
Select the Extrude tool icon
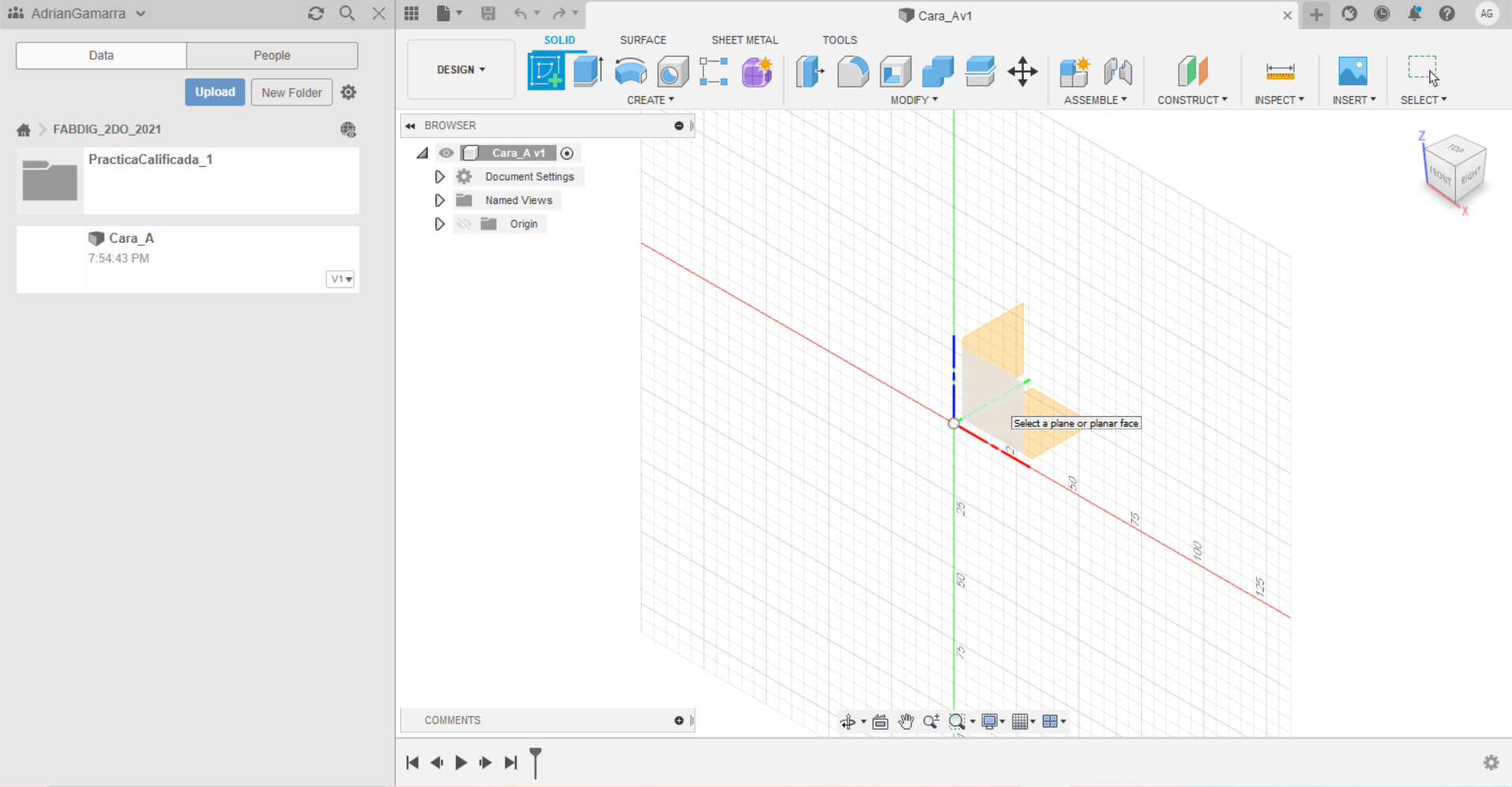click(x=588, y=71)
